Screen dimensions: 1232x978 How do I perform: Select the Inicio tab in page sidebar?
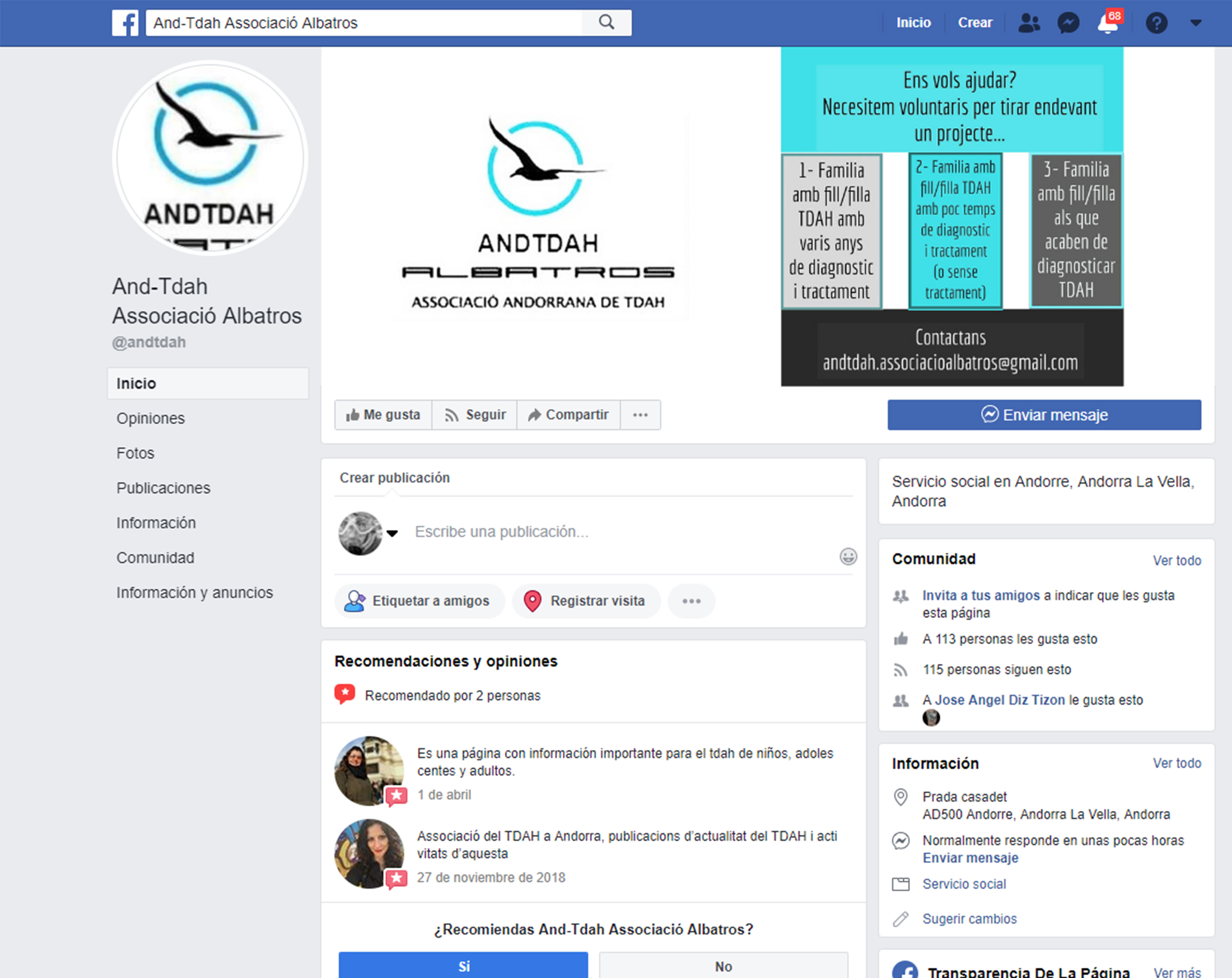[208, 383]
